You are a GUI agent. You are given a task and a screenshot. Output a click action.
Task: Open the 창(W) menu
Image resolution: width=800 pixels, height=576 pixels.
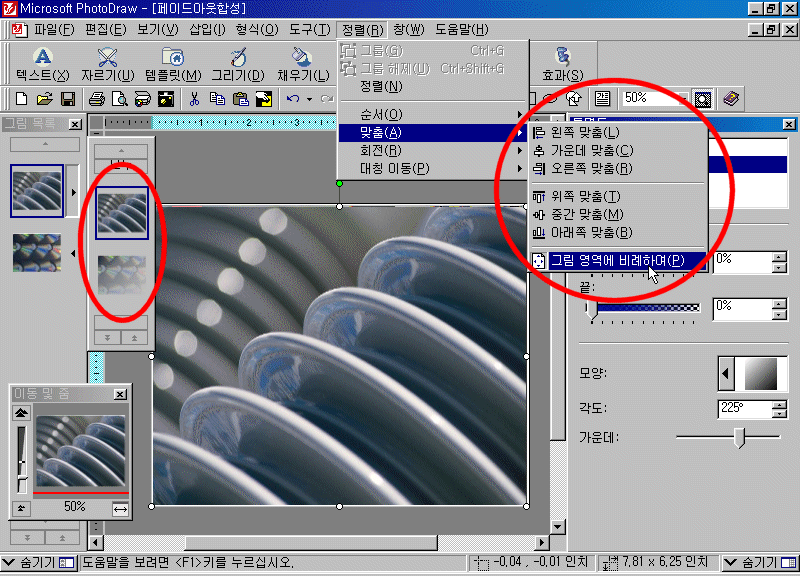[x=409, y=30]
